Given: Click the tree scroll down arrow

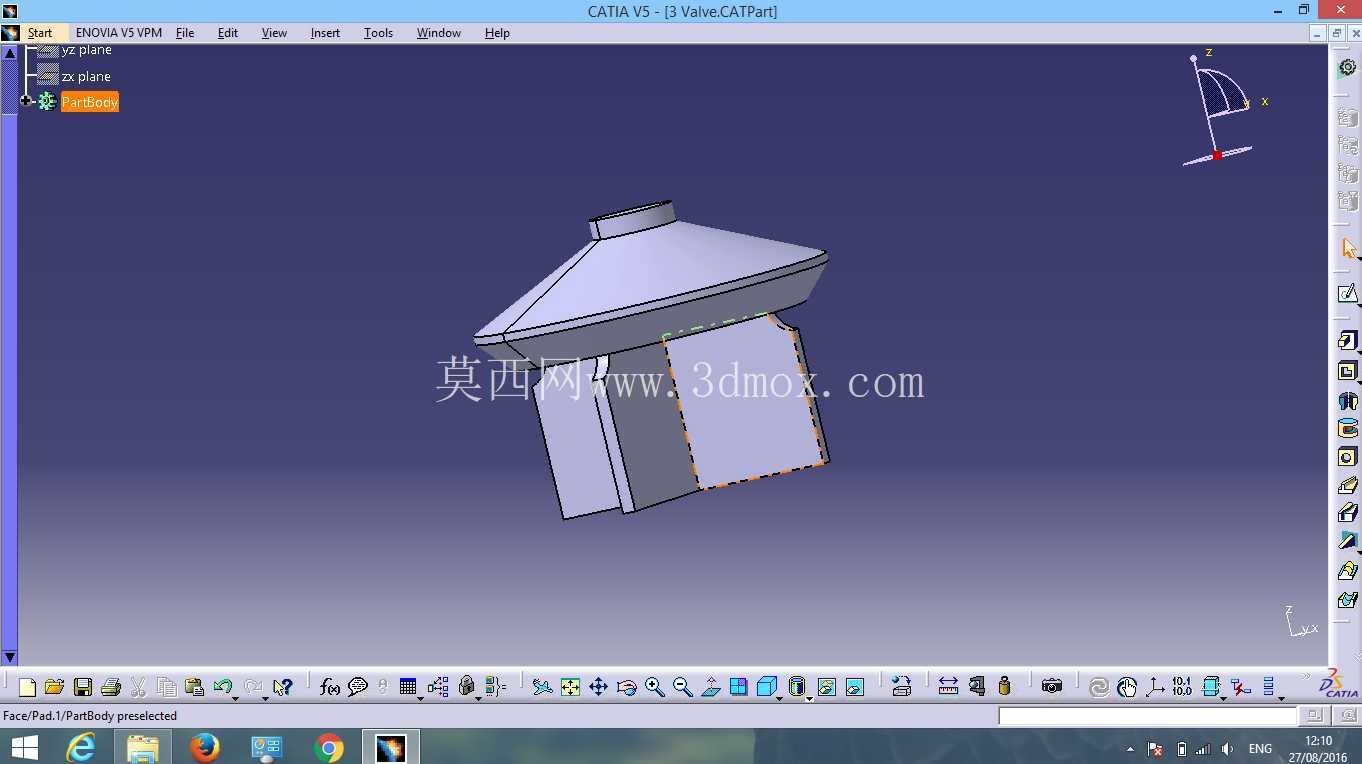Looking at the screenshot, I should point(9,657).
